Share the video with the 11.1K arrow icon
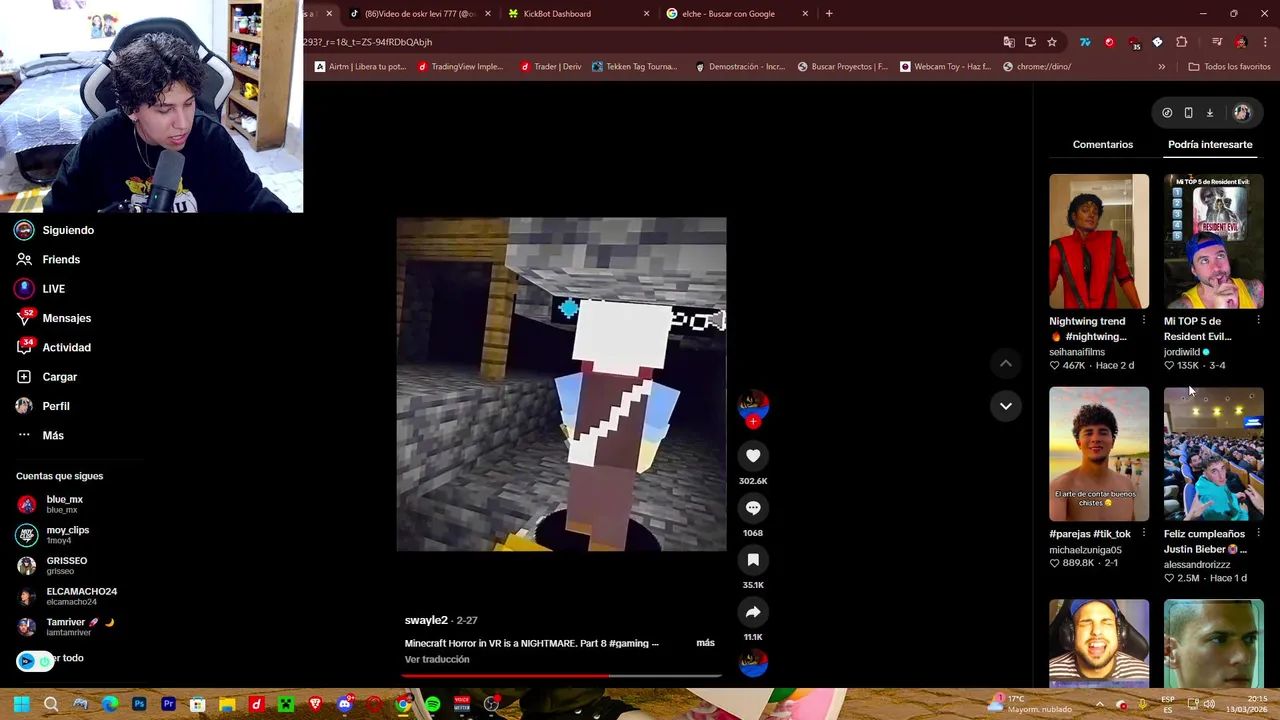The image size is (1280, 720). (x=753, y=612)
